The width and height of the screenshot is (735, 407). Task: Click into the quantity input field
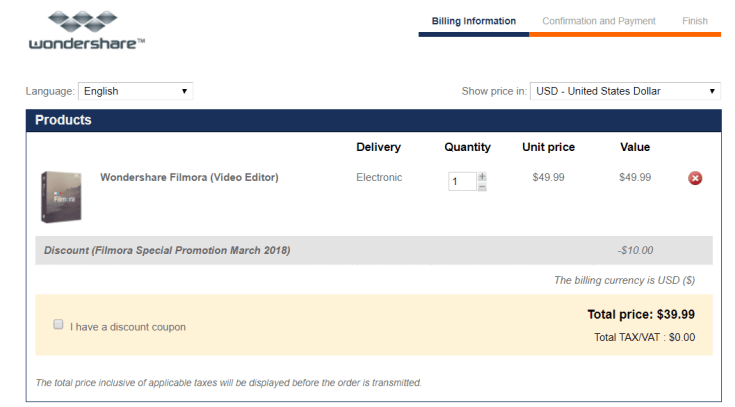pos(461,182)
